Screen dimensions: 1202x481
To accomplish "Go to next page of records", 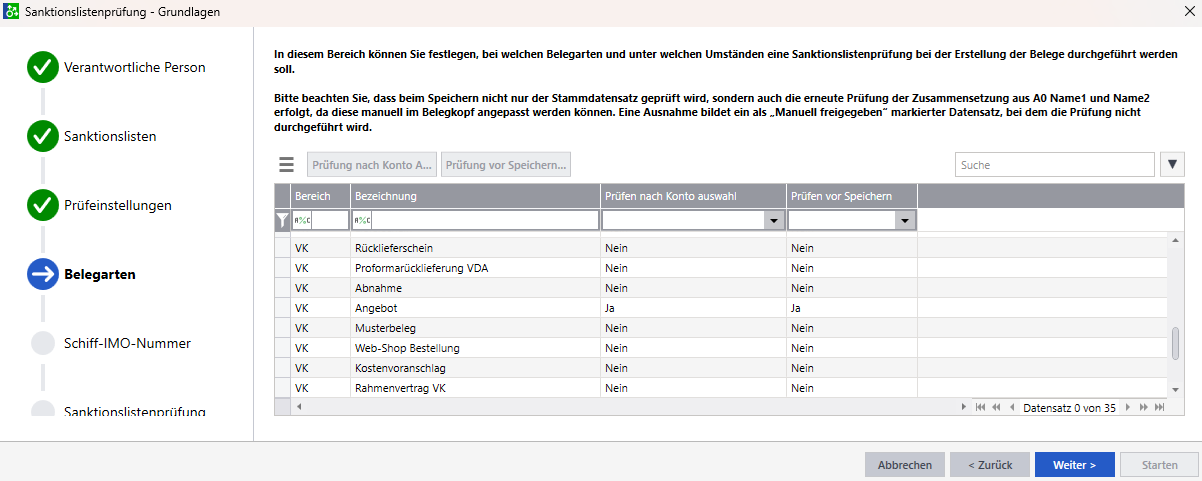I will (x=1144, y=407).
